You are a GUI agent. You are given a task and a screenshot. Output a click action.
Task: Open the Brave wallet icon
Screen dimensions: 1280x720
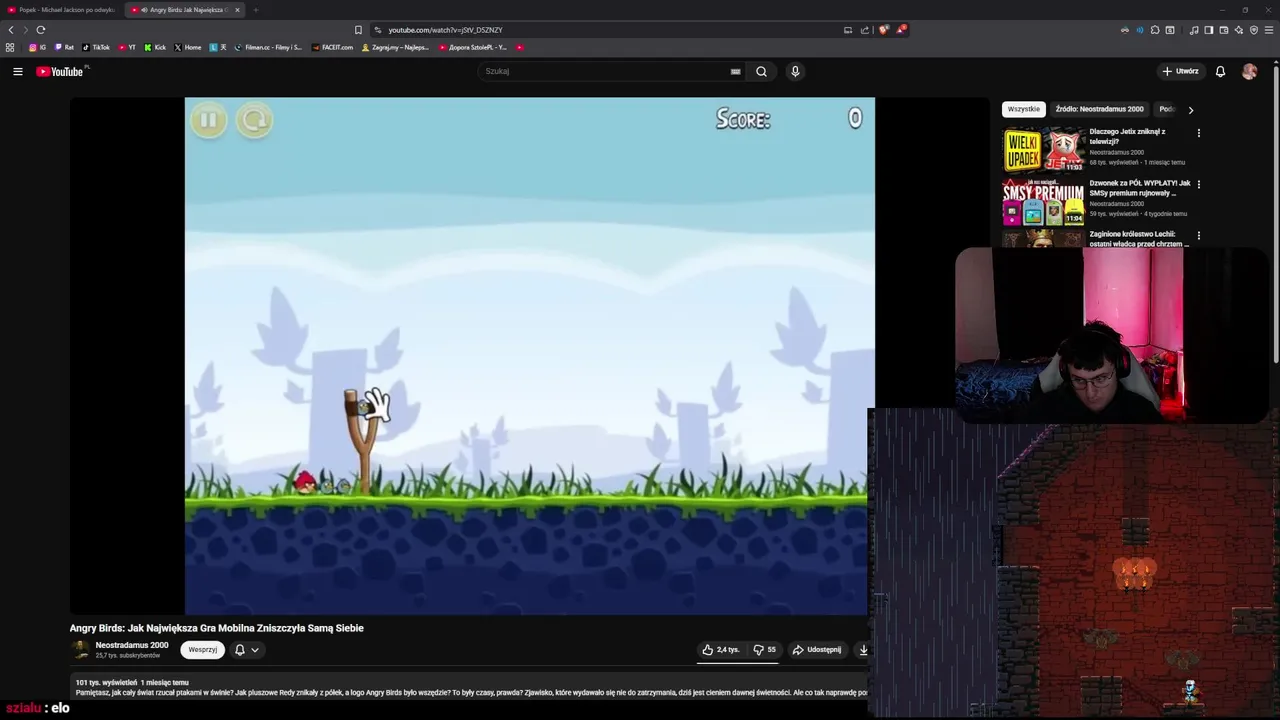[x=1223, y=30]
